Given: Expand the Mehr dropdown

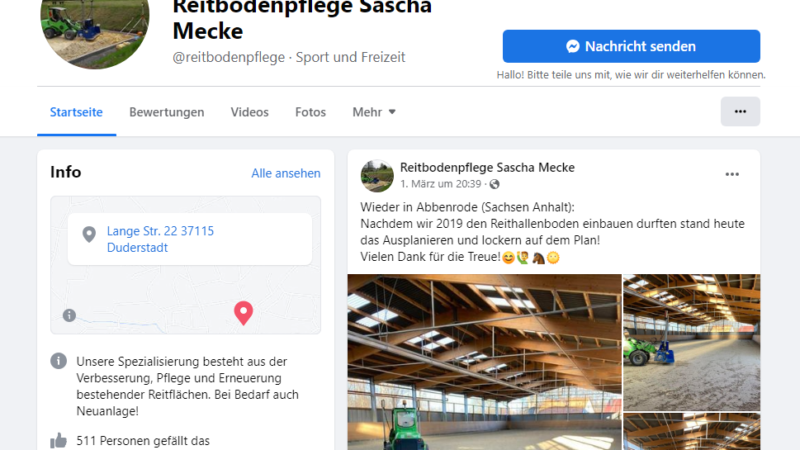Looking at the screenshot, I should (374, 112).
